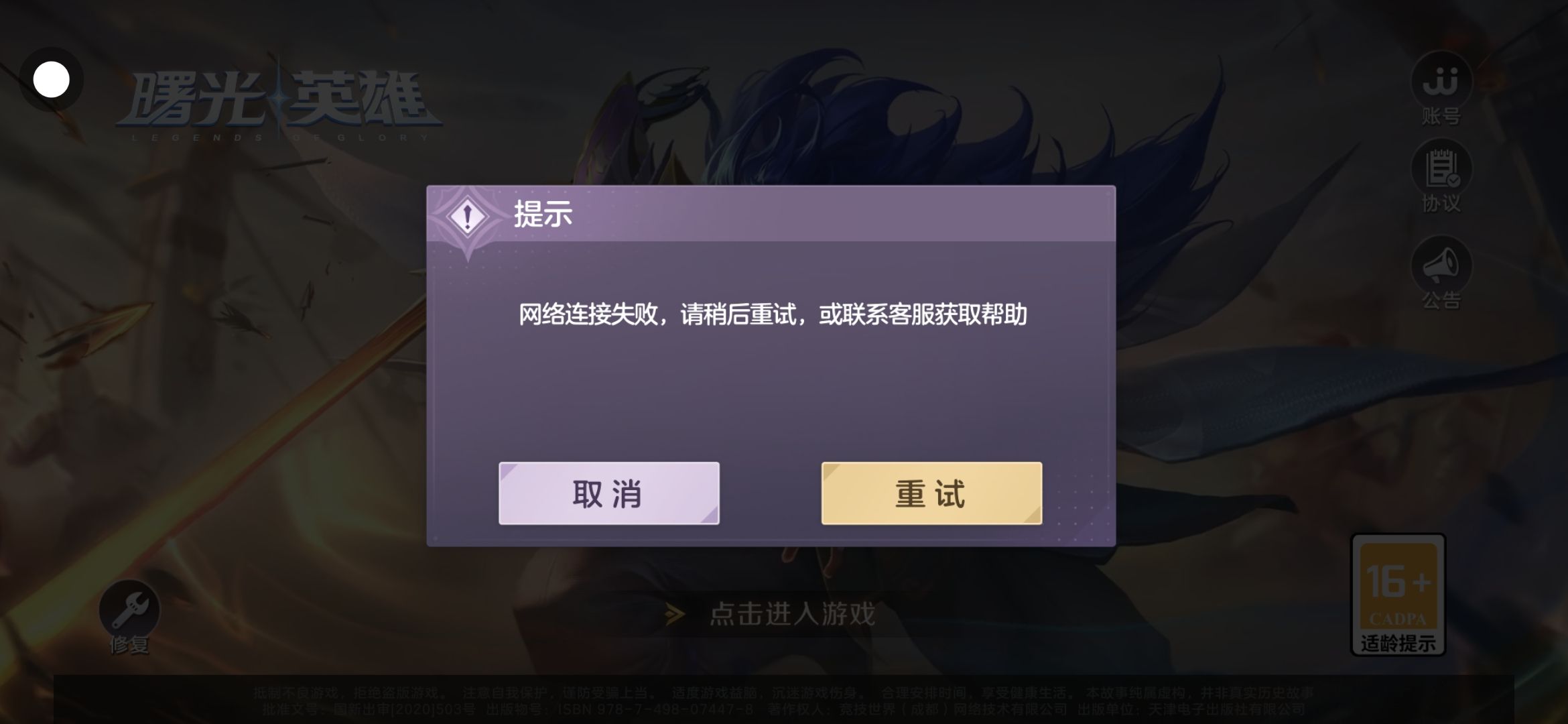
Task: Tap the 点击进入游戏 enter game text
Action: click(x=792, y=614)
